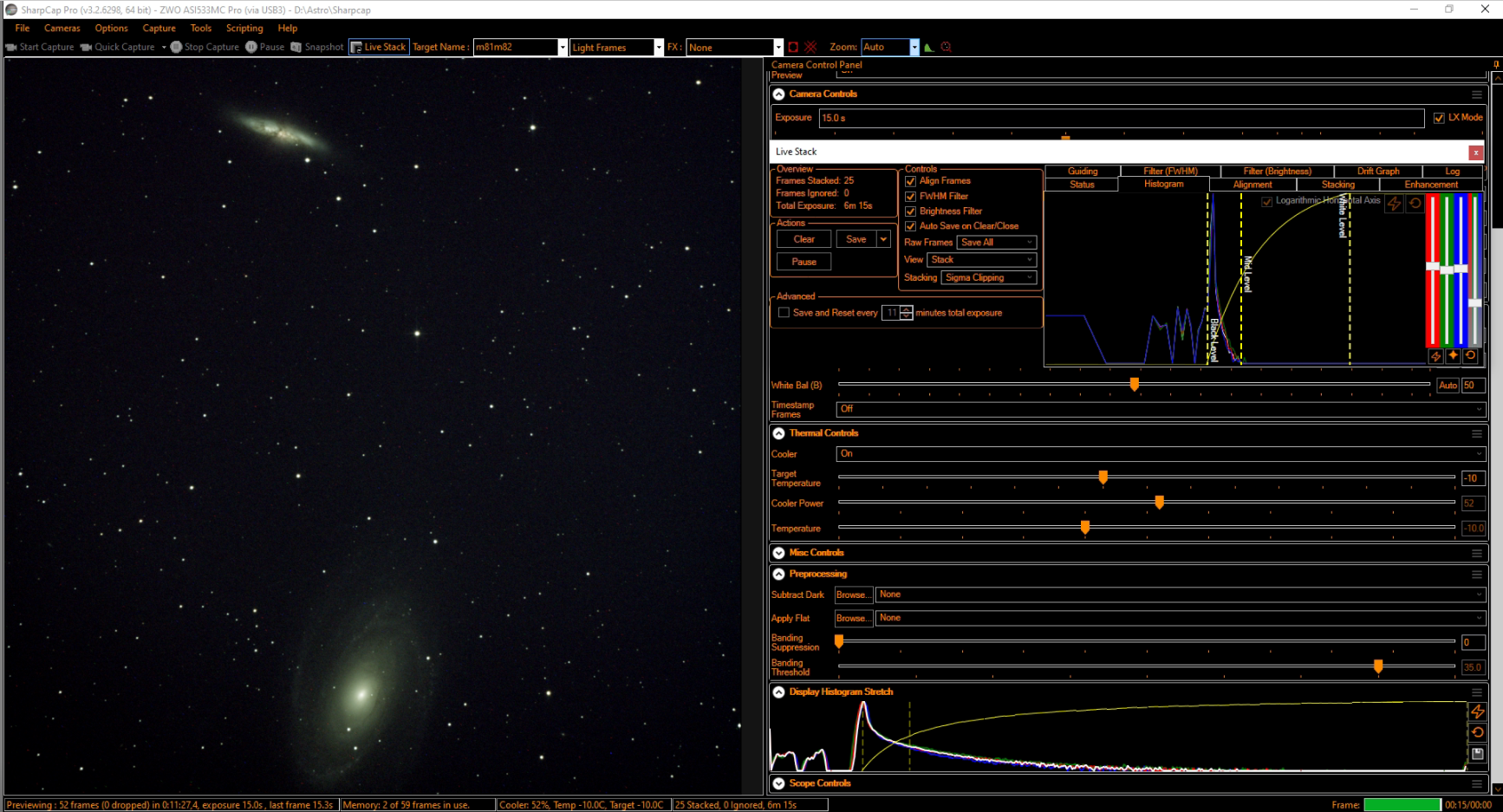This screenshot has width=1503, height=812.
Task: Enable Save and Reset every checkbox
Action: point(784,313)
